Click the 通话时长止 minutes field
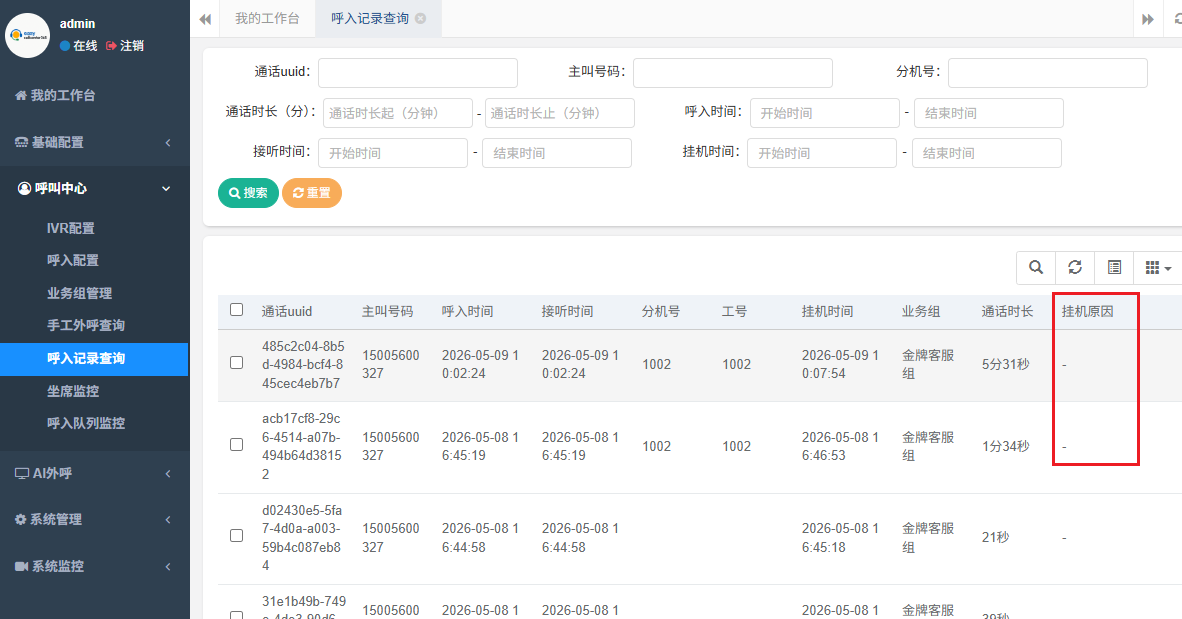Viewport: 1182px width, 619px height. pos(559,113)
